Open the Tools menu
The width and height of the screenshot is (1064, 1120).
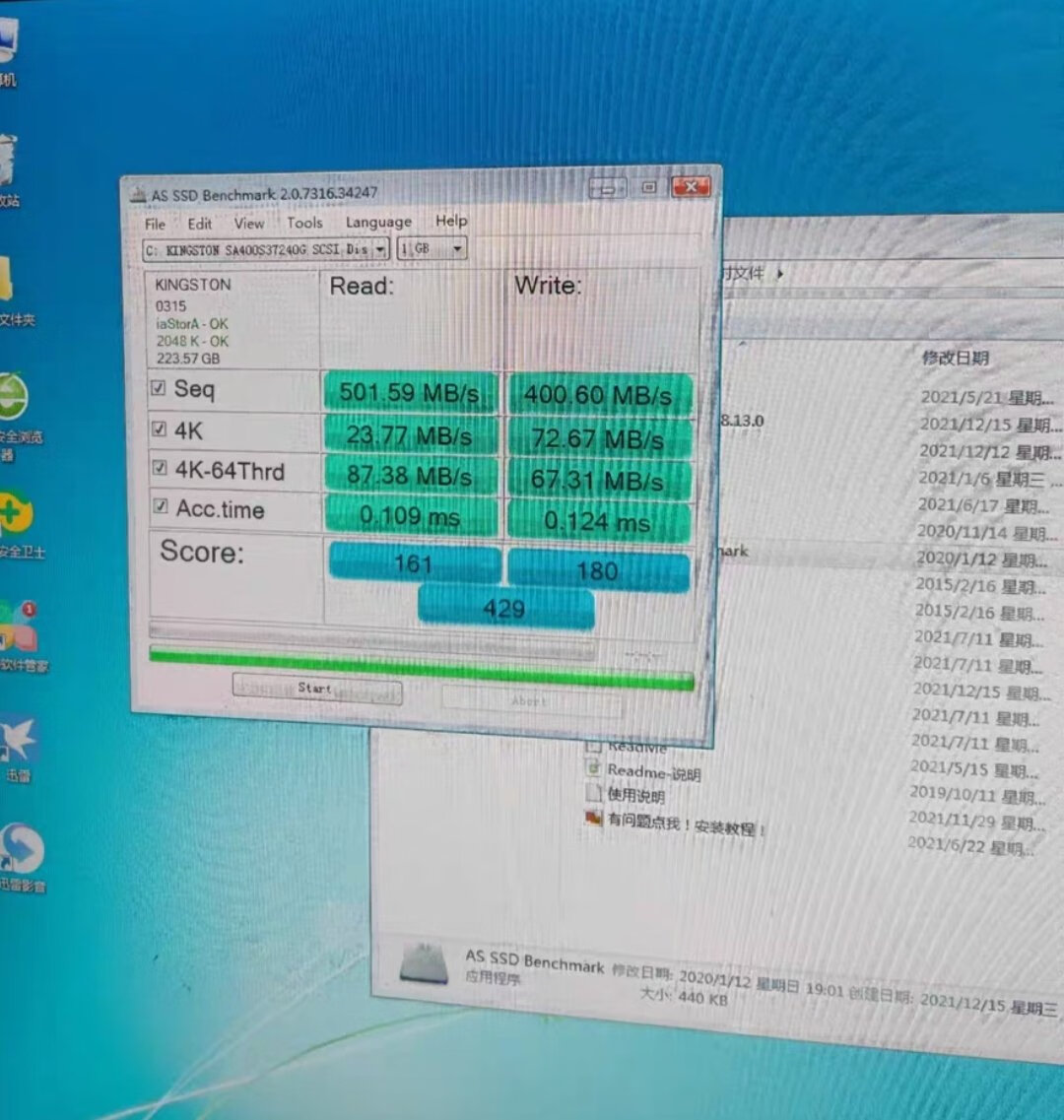coord(304,223)
